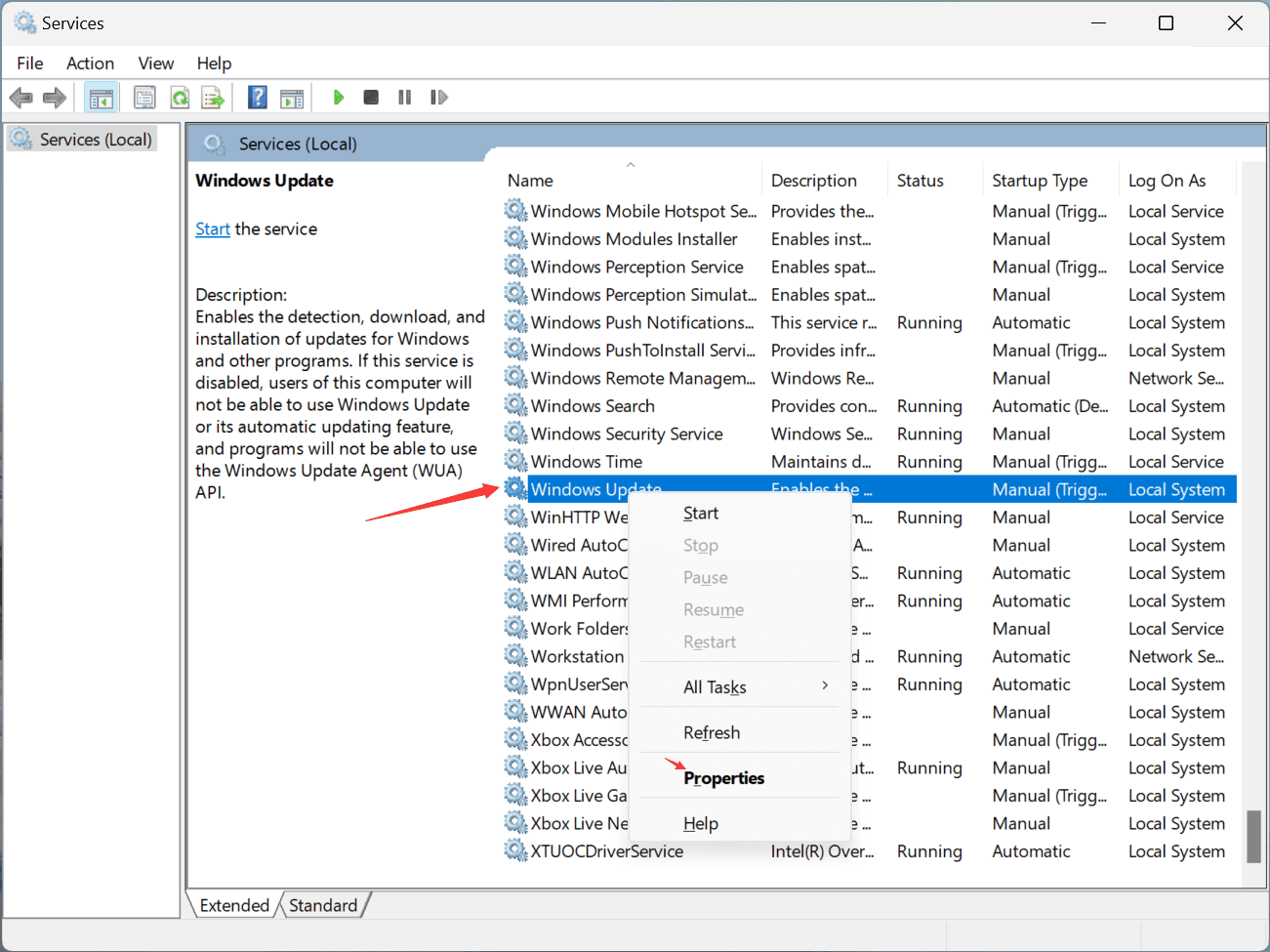Click the Help toolbar icon
Image resolution: width=1270 pixels, height=952 pixels.
(x=257, y=97)
